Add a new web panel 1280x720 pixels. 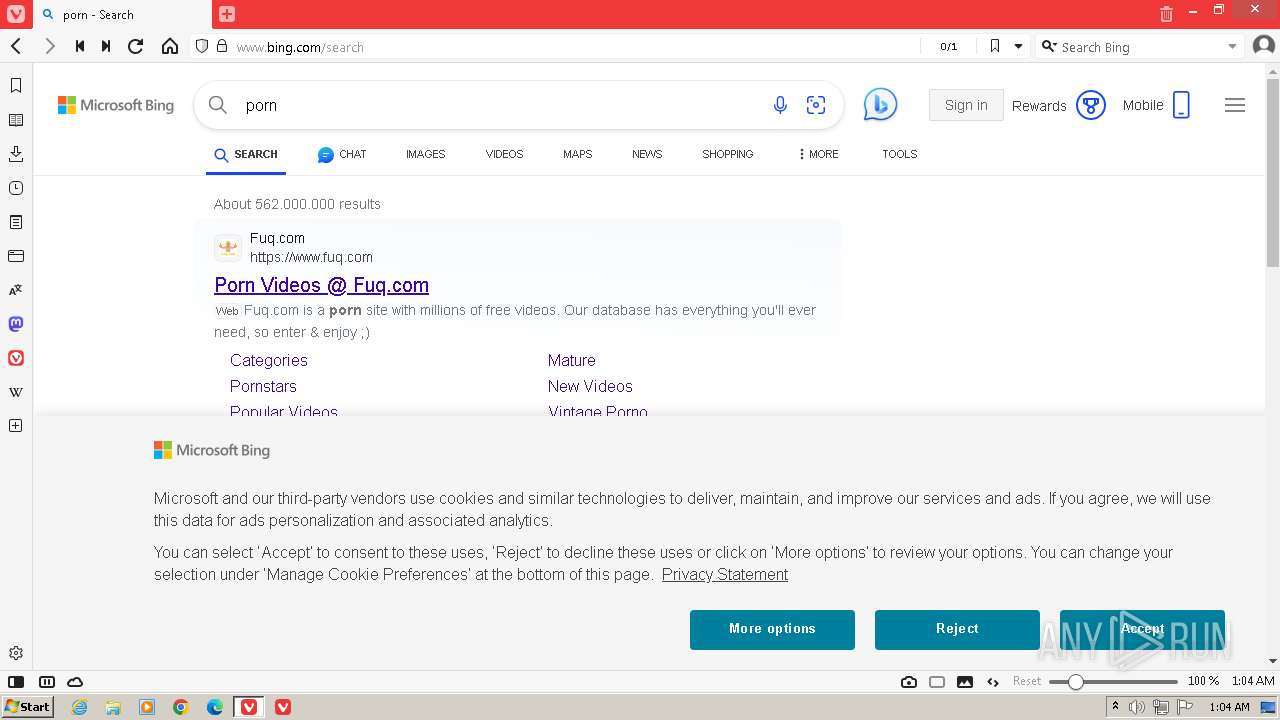click(x=16, y=426)
